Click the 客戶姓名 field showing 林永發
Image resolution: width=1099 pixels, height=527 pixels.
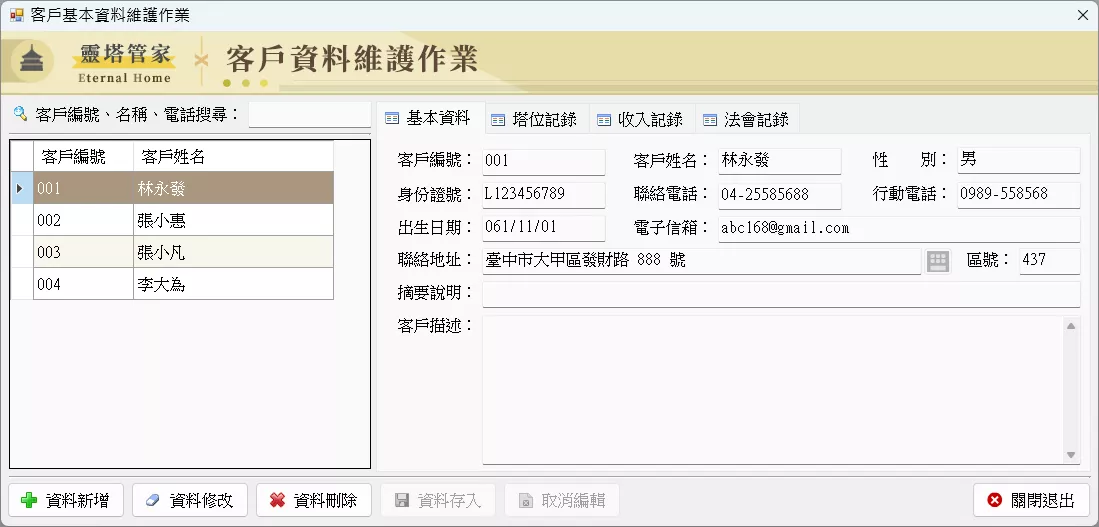point(779,161)
